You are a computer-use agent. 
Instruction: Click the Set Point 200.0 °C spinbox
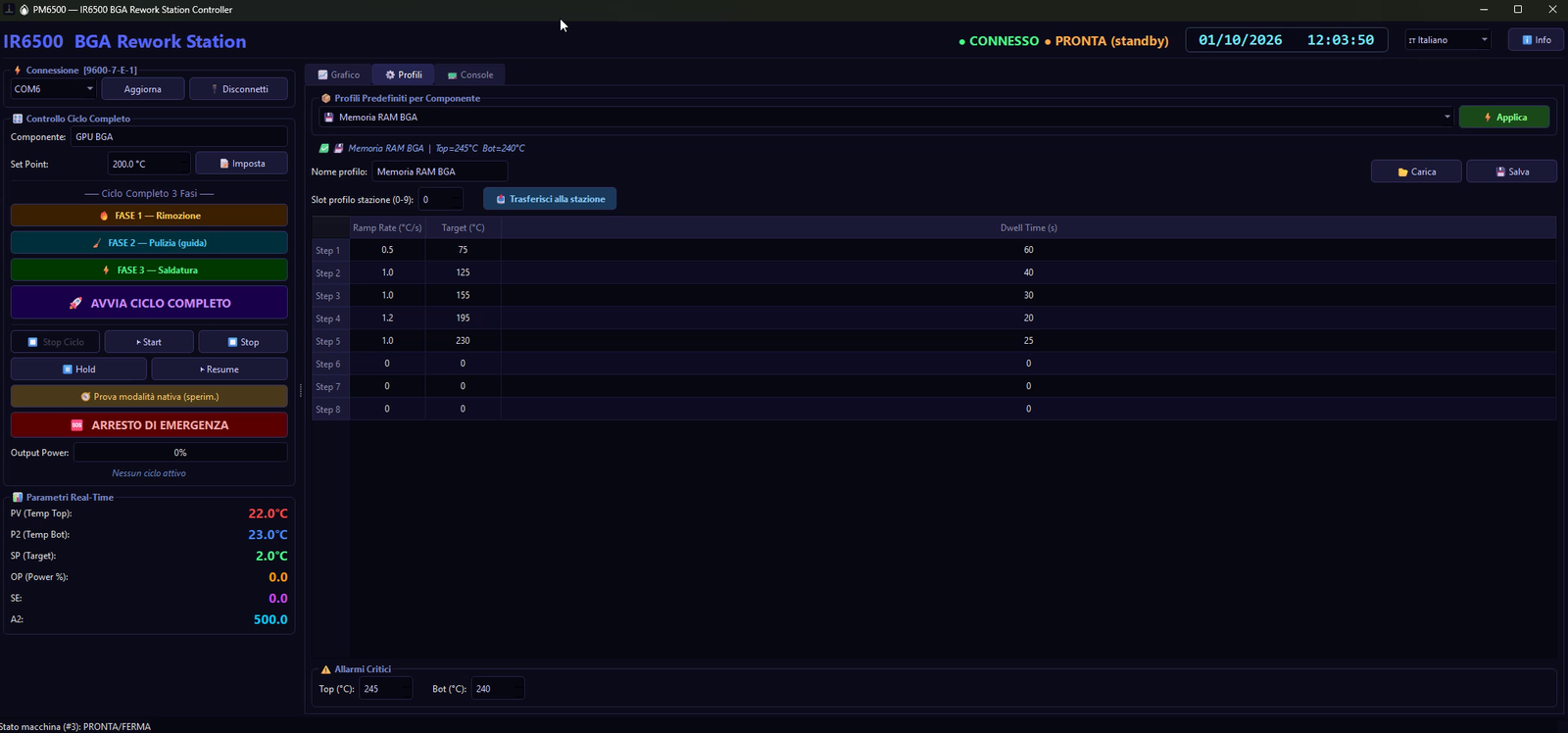tap(148, 164)
